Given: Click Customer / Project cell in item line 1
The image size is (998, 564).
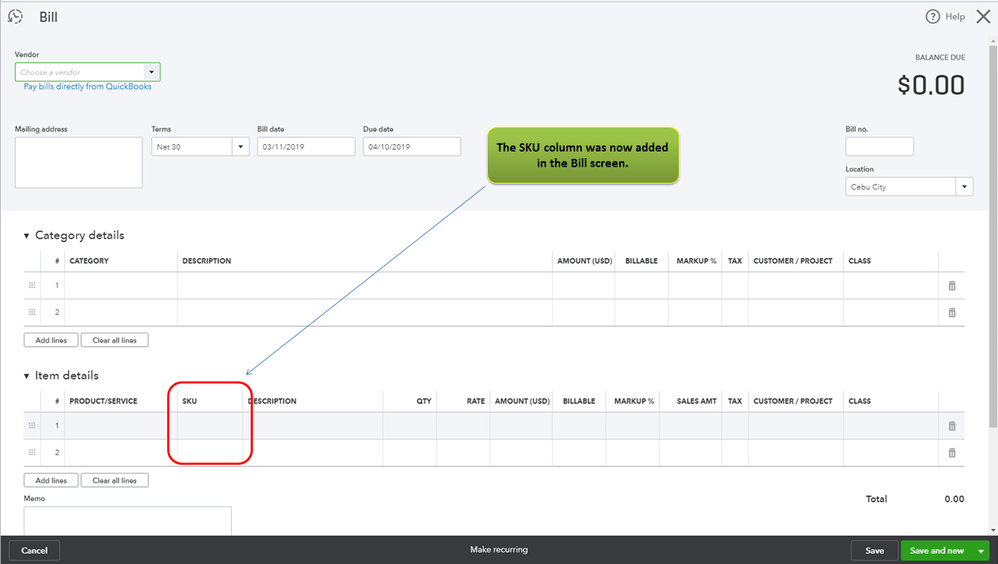Looking at the screenshot, I should coord(796,426).
